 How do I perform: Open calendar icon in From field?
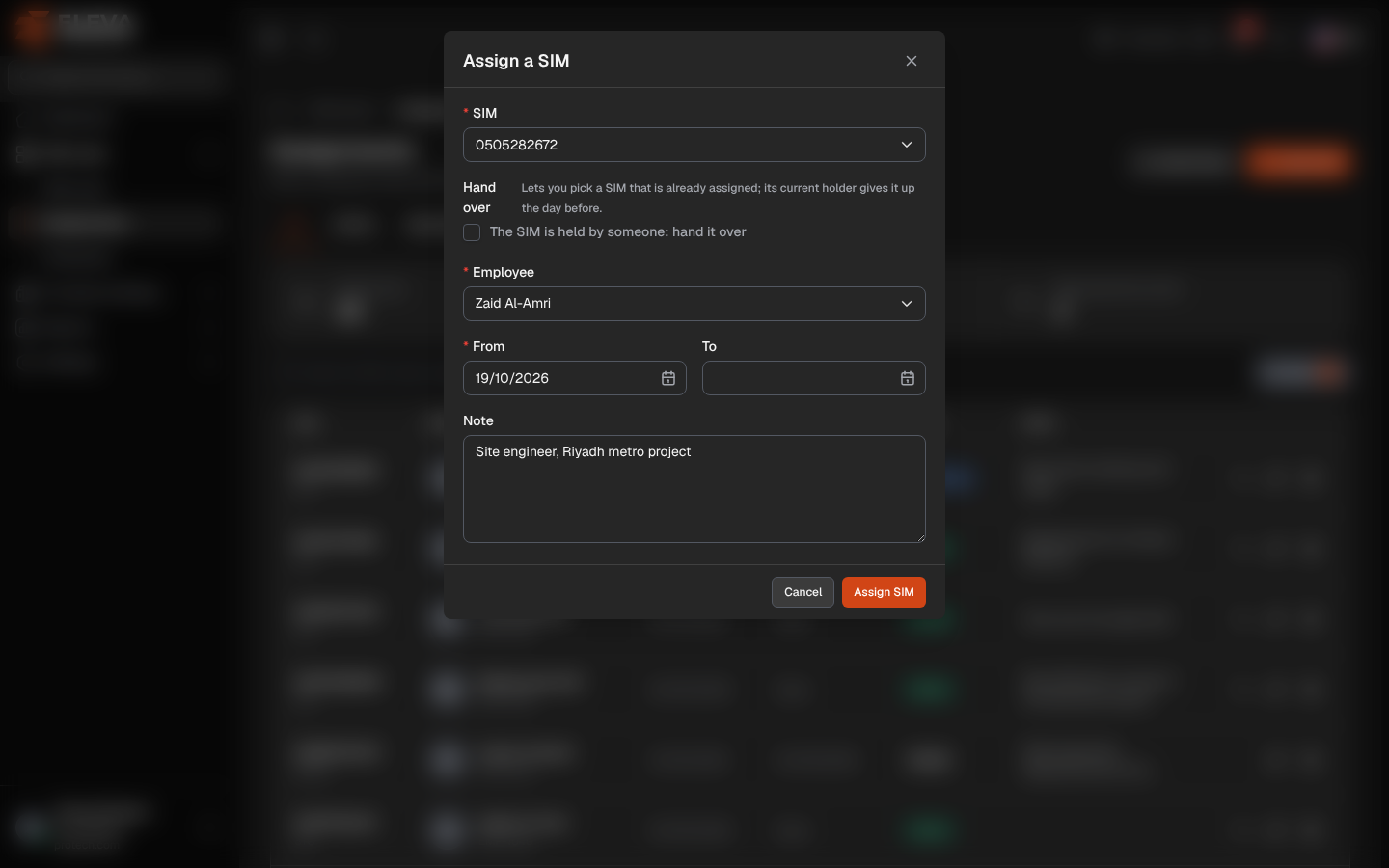click(x=668, y=378)
